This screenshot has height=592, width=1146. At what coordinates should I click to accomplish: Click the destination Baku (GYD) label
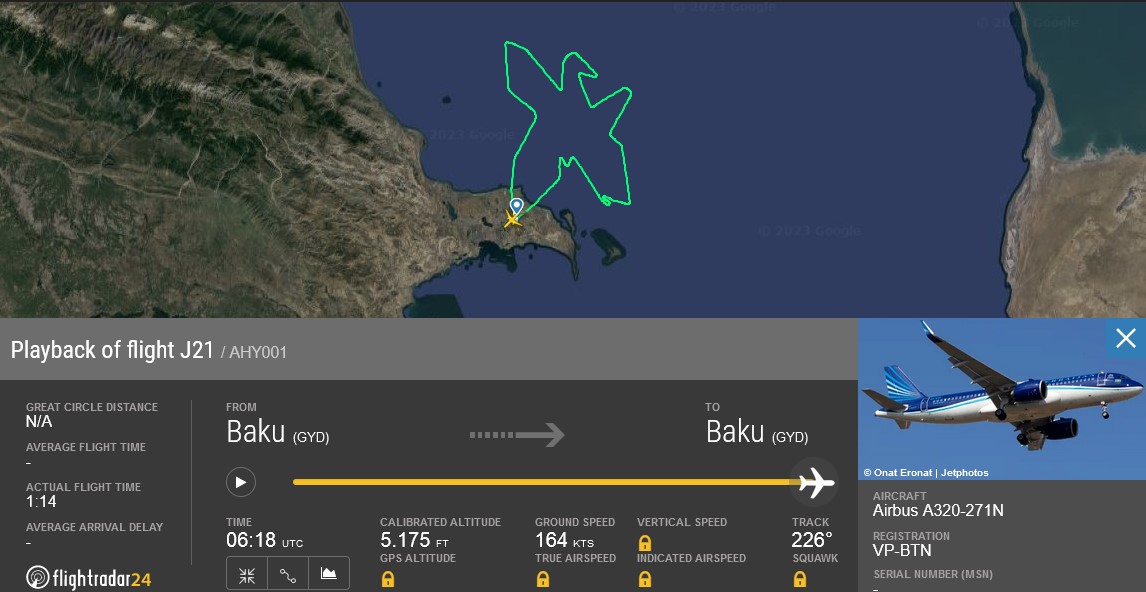click(757, 432)
